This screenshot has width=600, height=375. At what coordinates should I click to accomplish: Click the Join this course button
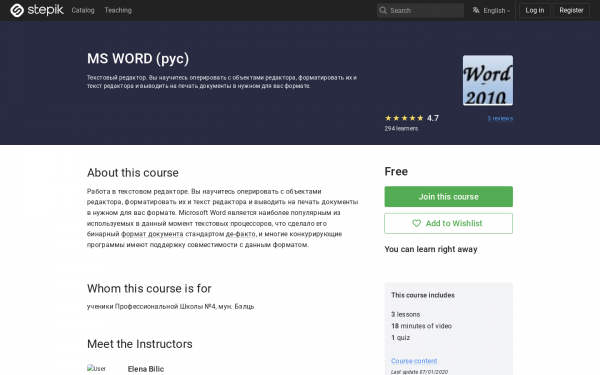[448, 197]
